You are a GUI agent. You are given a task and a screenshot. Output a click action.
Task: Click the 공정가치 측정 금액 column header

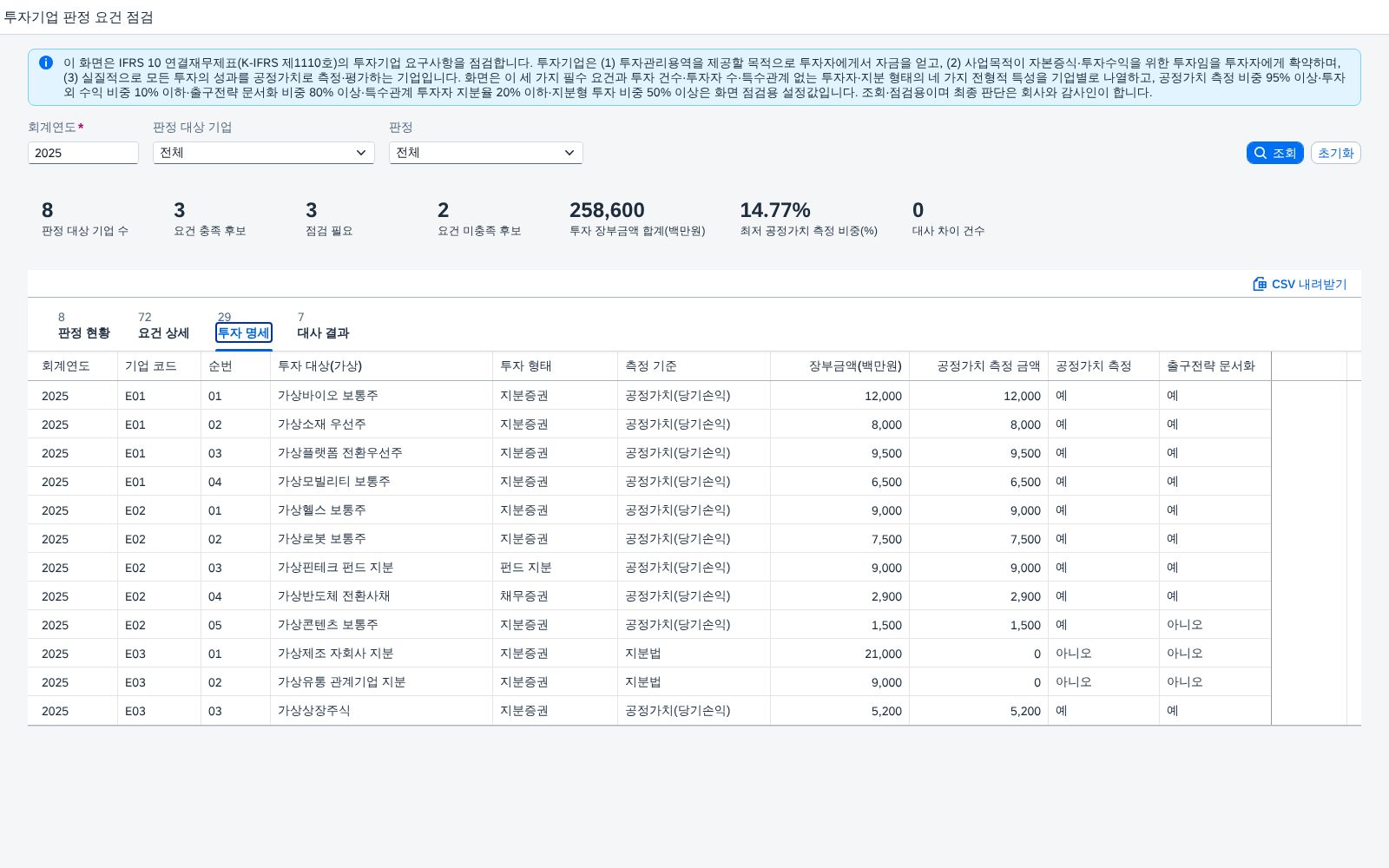click(979, 366)
